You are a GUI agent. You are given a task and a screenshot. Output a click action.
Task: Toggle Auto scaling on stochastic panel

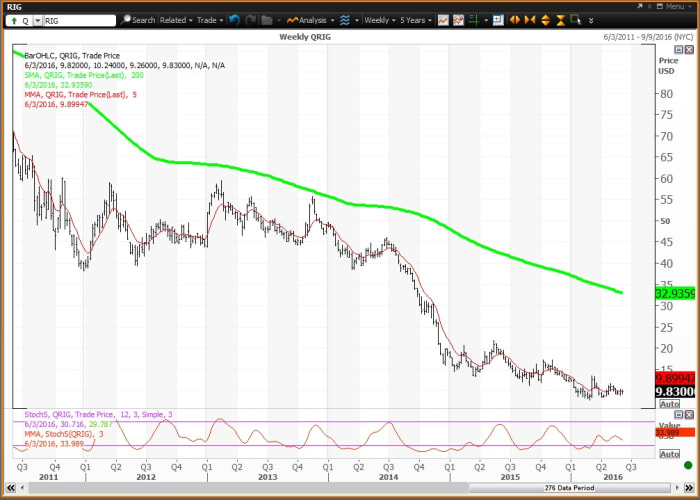pos(669,454)
